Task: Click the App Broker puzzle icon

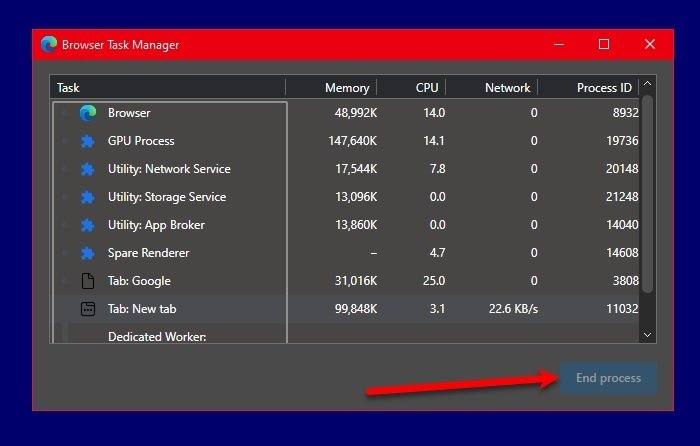Action: pyautogui.click(x=87, y=225)
